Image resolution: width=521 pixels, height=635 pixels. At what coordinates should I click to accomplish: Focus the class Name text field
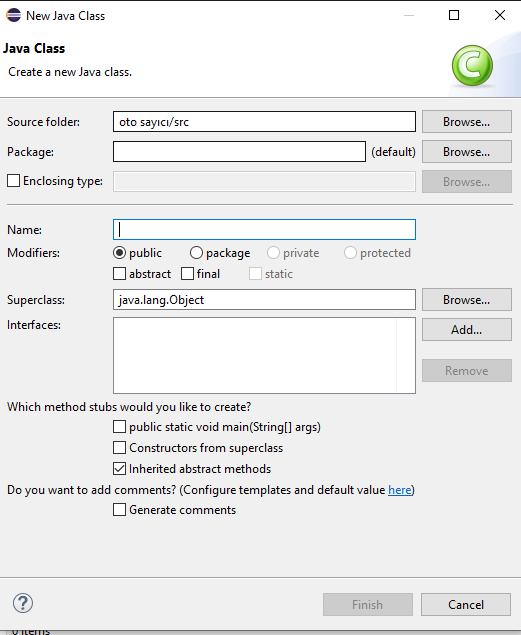(264, 230)
